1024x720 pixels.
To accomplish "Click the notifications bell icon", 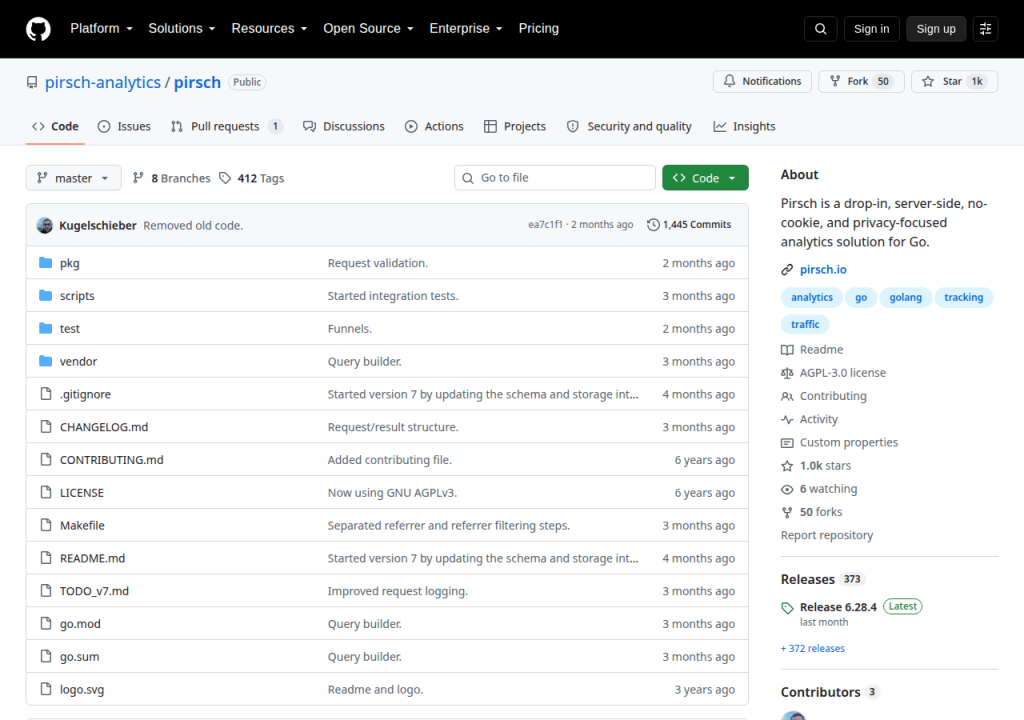I will point(729,81).
